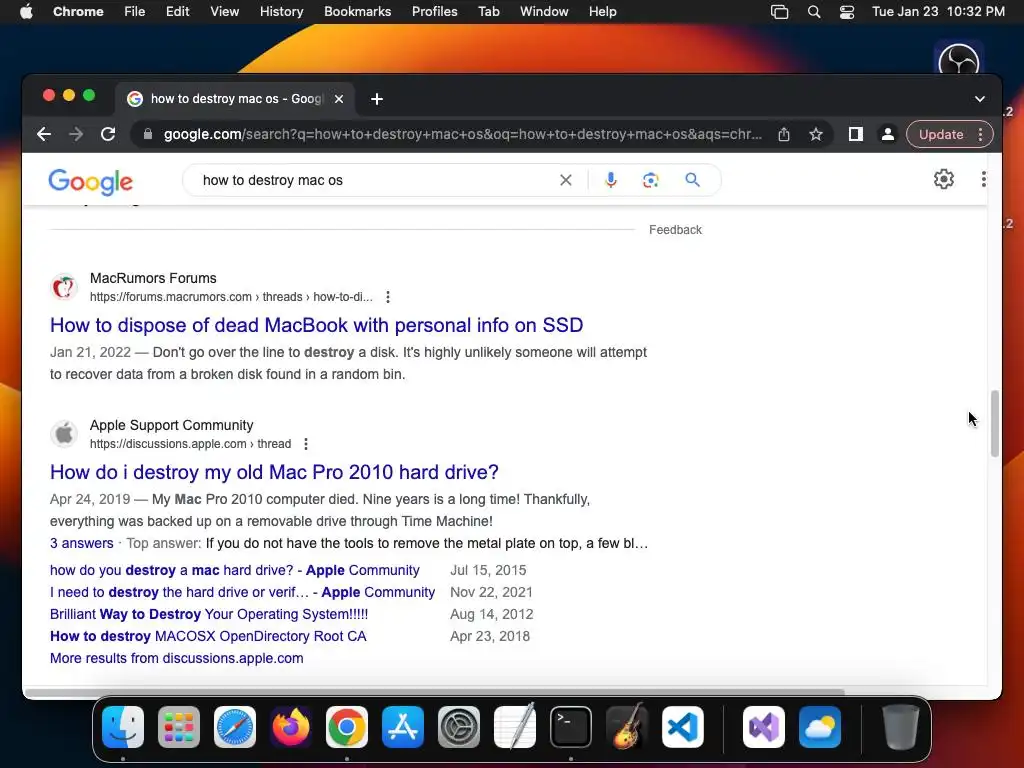Click the clock showing Tue Jan 23 10:32 PM
Screen dimensions: 1024x768
coord(938,12)
